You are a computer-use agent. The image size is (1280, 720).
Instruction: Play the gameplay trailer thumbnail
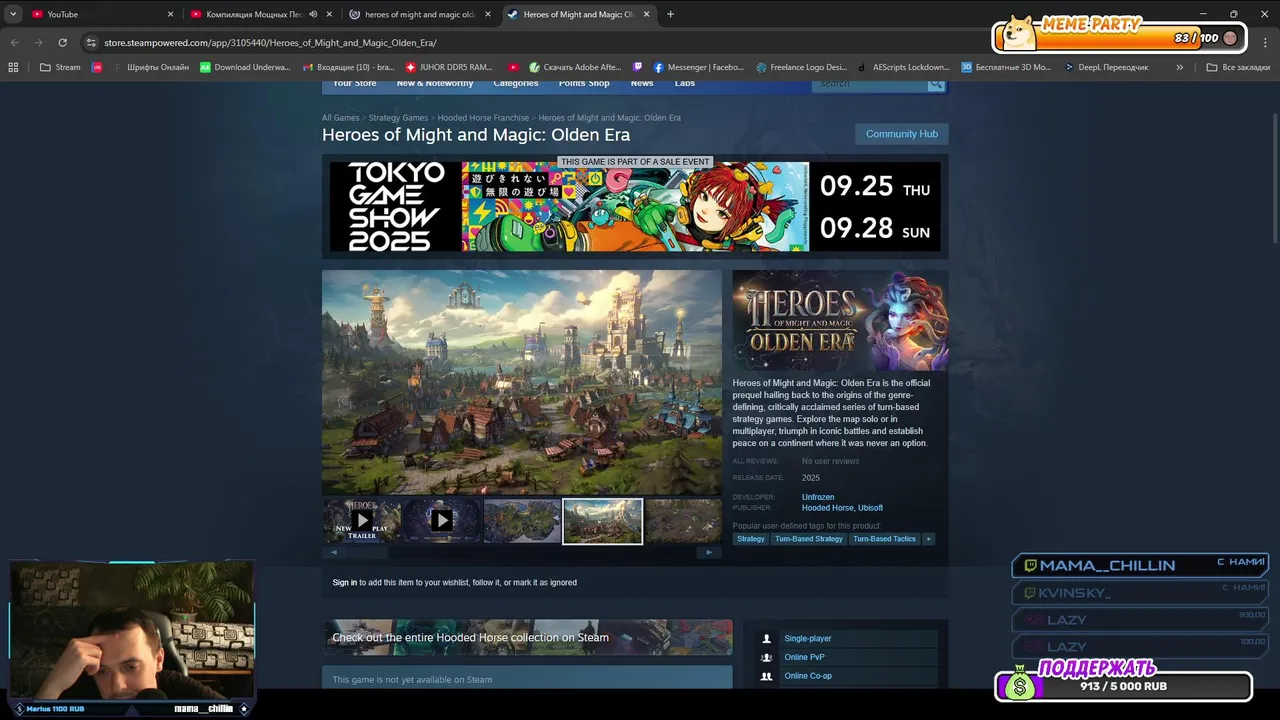361,521
